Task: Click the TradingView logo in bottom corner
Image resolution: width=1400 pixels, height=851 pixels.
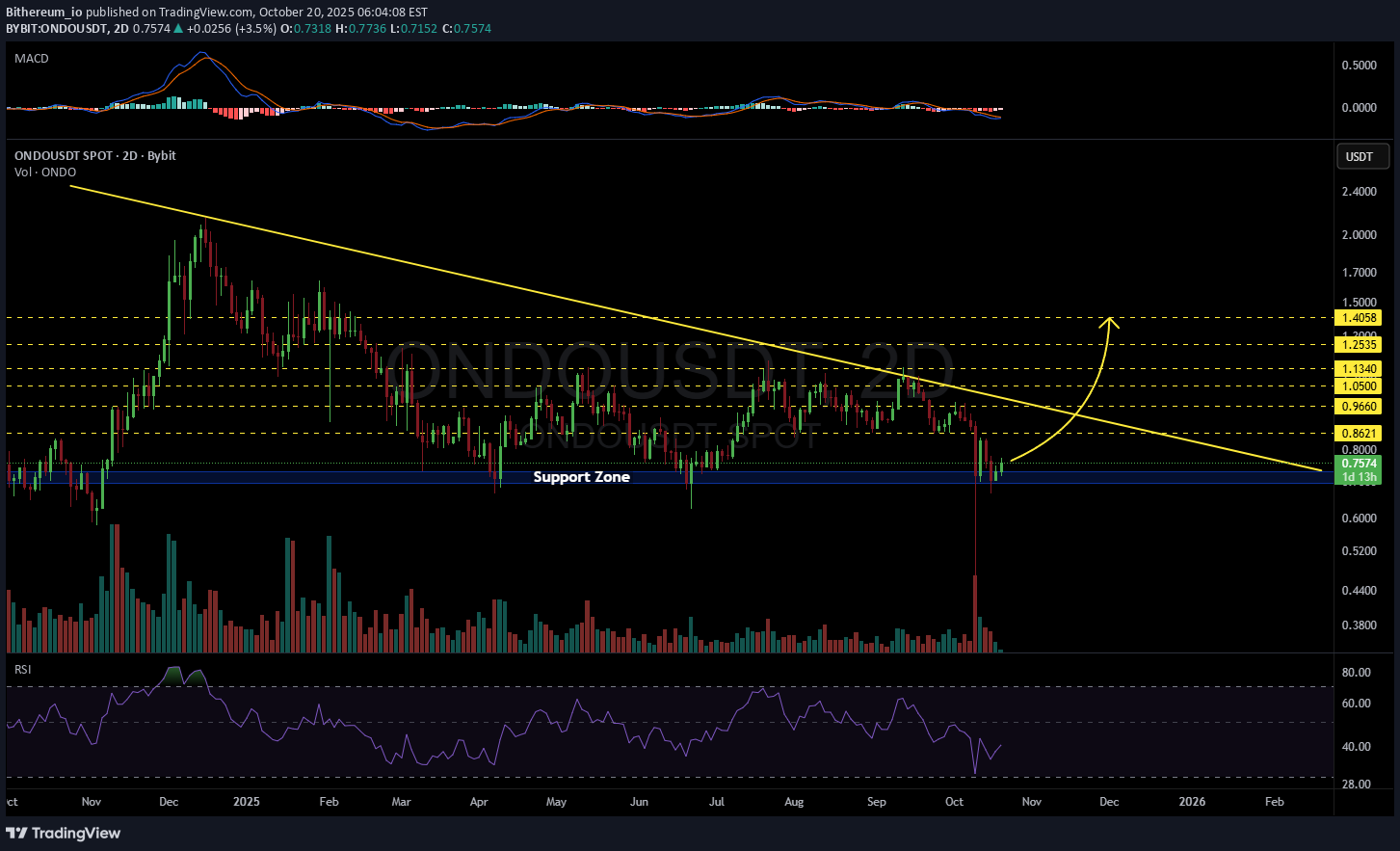Action: [64, 833]
